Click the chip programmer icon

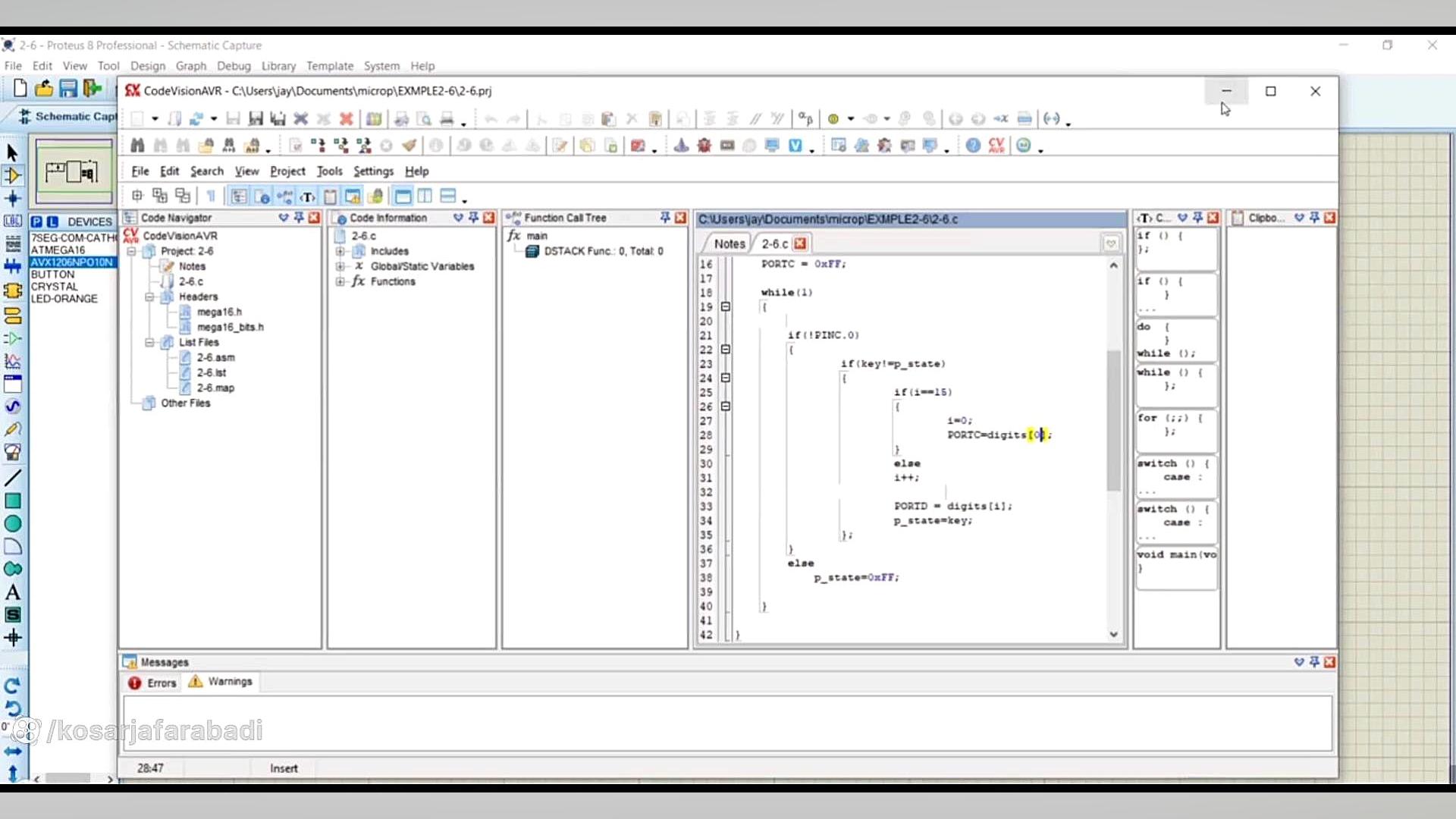[x=727, y=146]
